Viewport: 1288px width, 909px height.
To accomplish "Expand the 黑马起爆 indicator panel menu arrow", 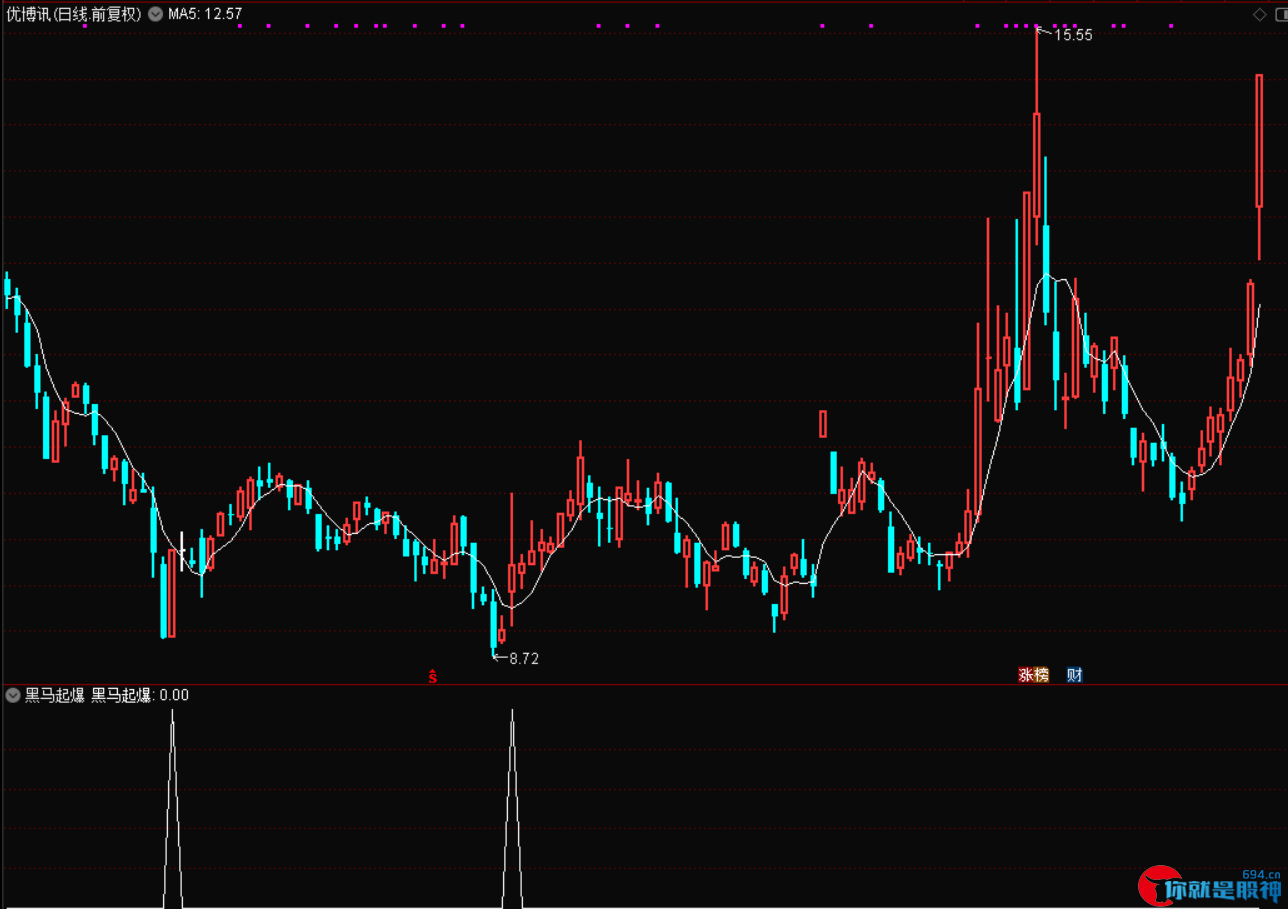I will (13, 695).
